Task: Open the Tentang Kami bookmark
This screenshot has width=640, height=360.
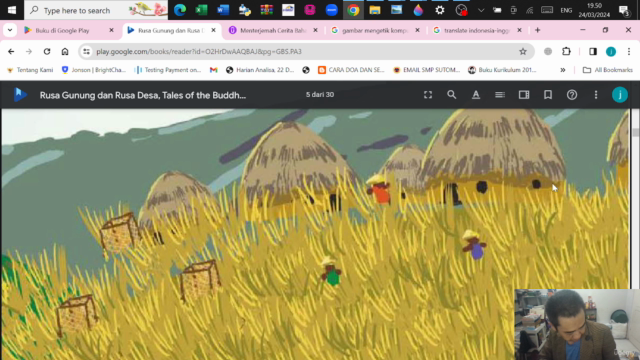Action: click(30, 70)
